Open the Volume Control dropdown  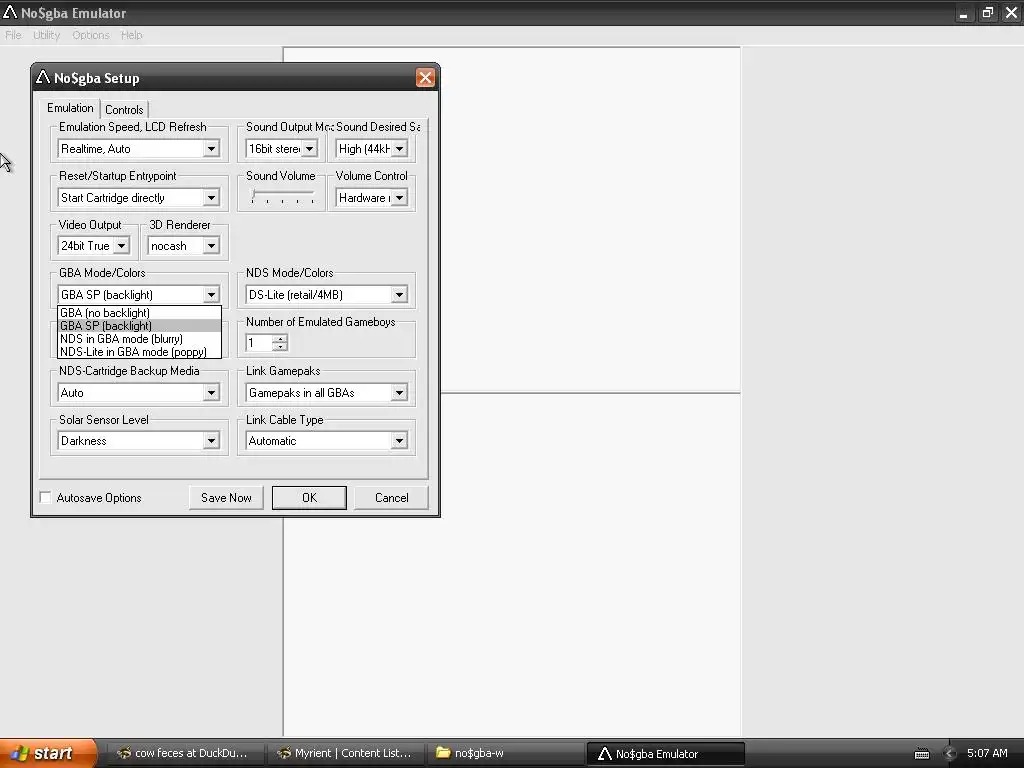399,198
